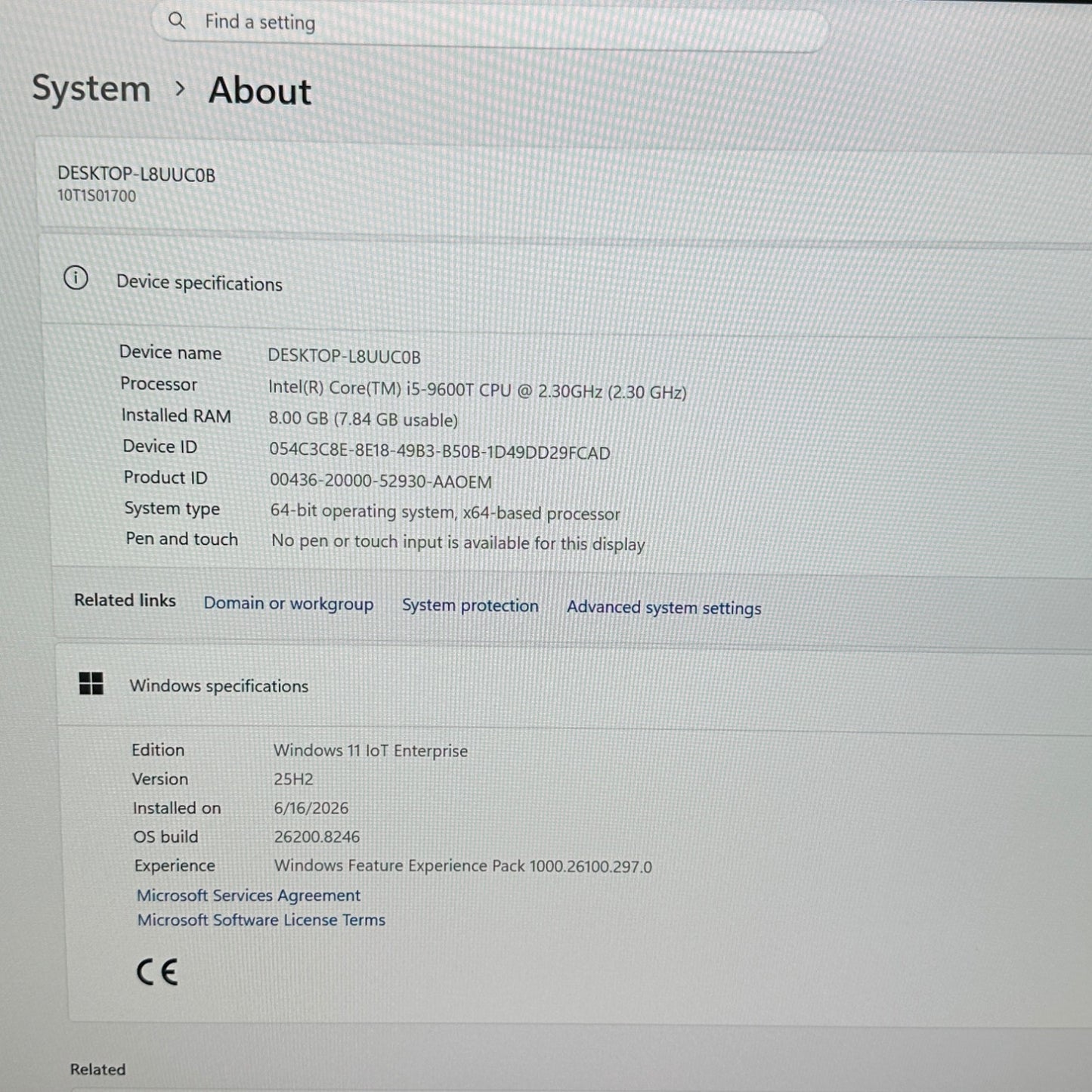Click the Product ID value

(381, 481)
